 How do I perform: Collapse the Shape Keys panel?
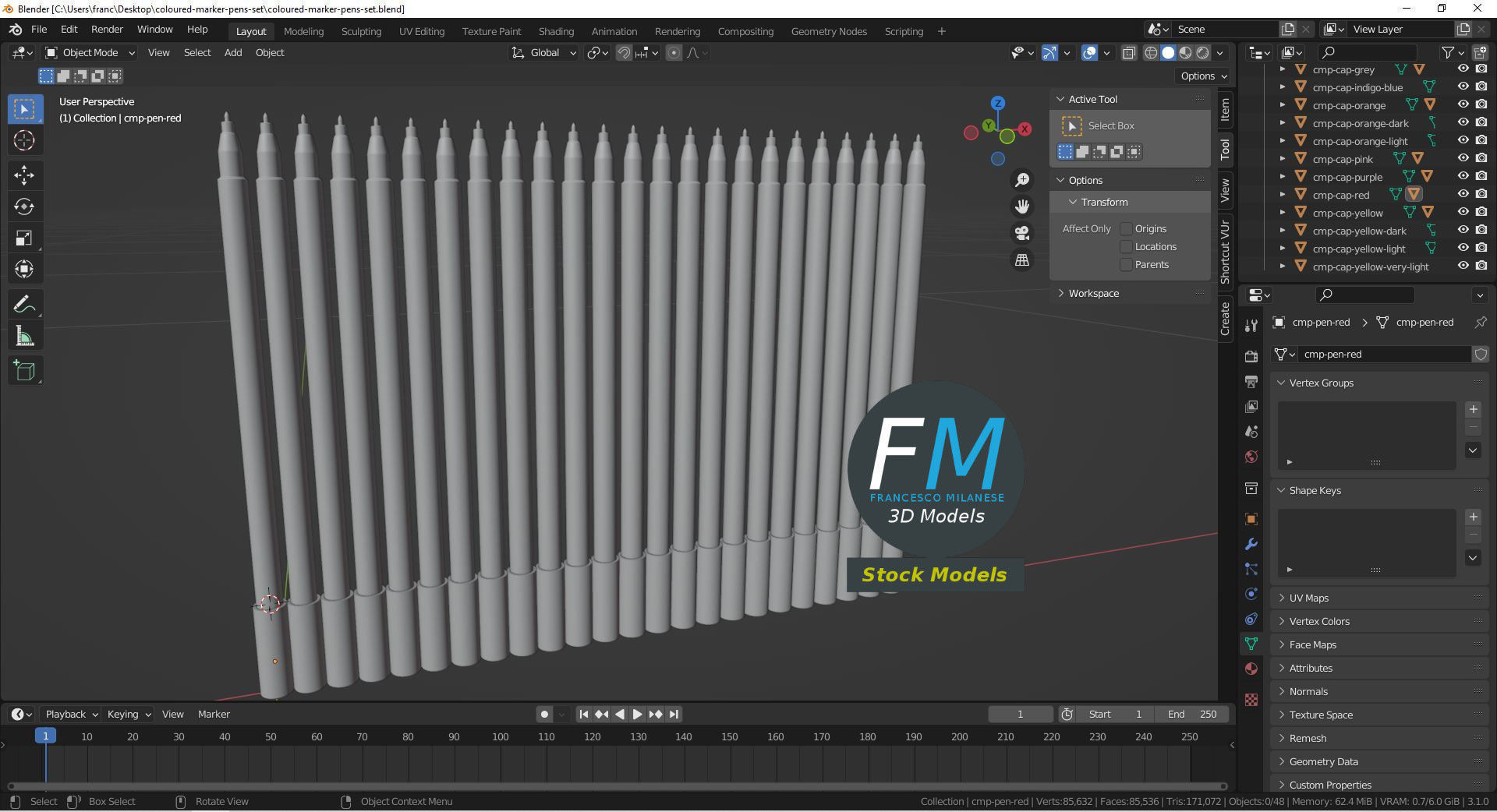pos(1281,490)
